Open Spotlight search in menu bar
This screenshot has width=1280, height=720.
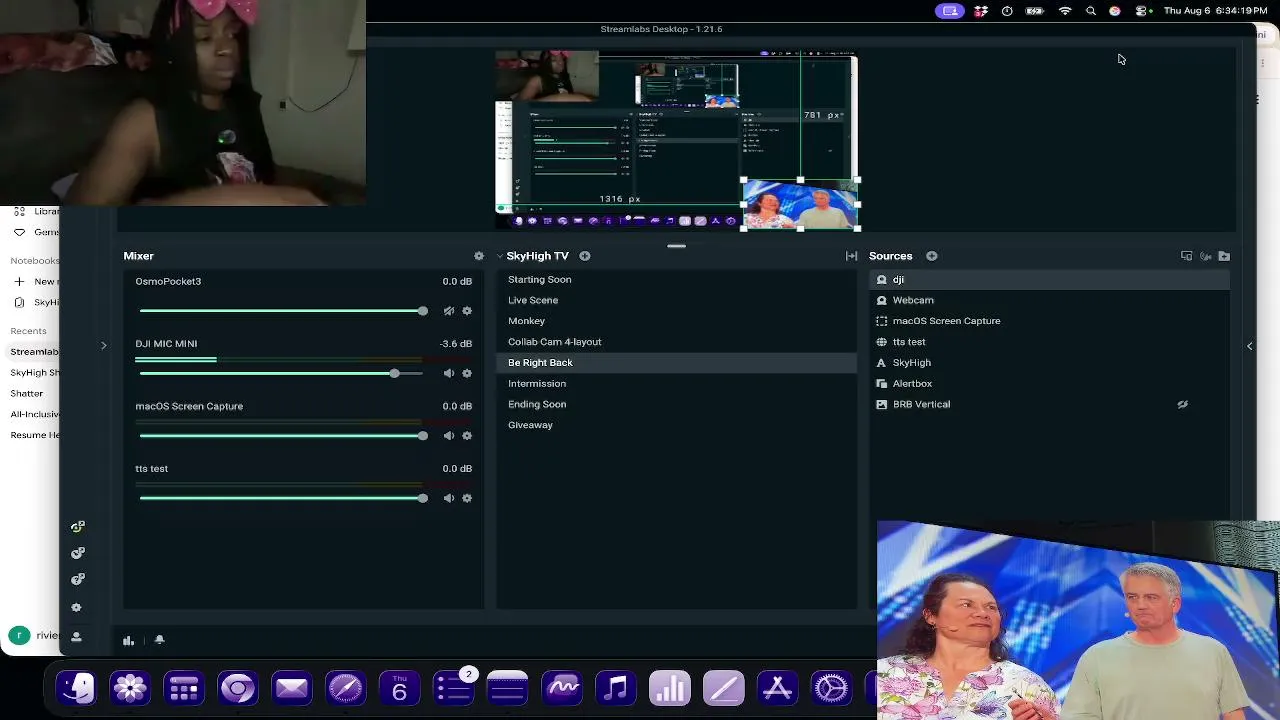[1091, 11]
